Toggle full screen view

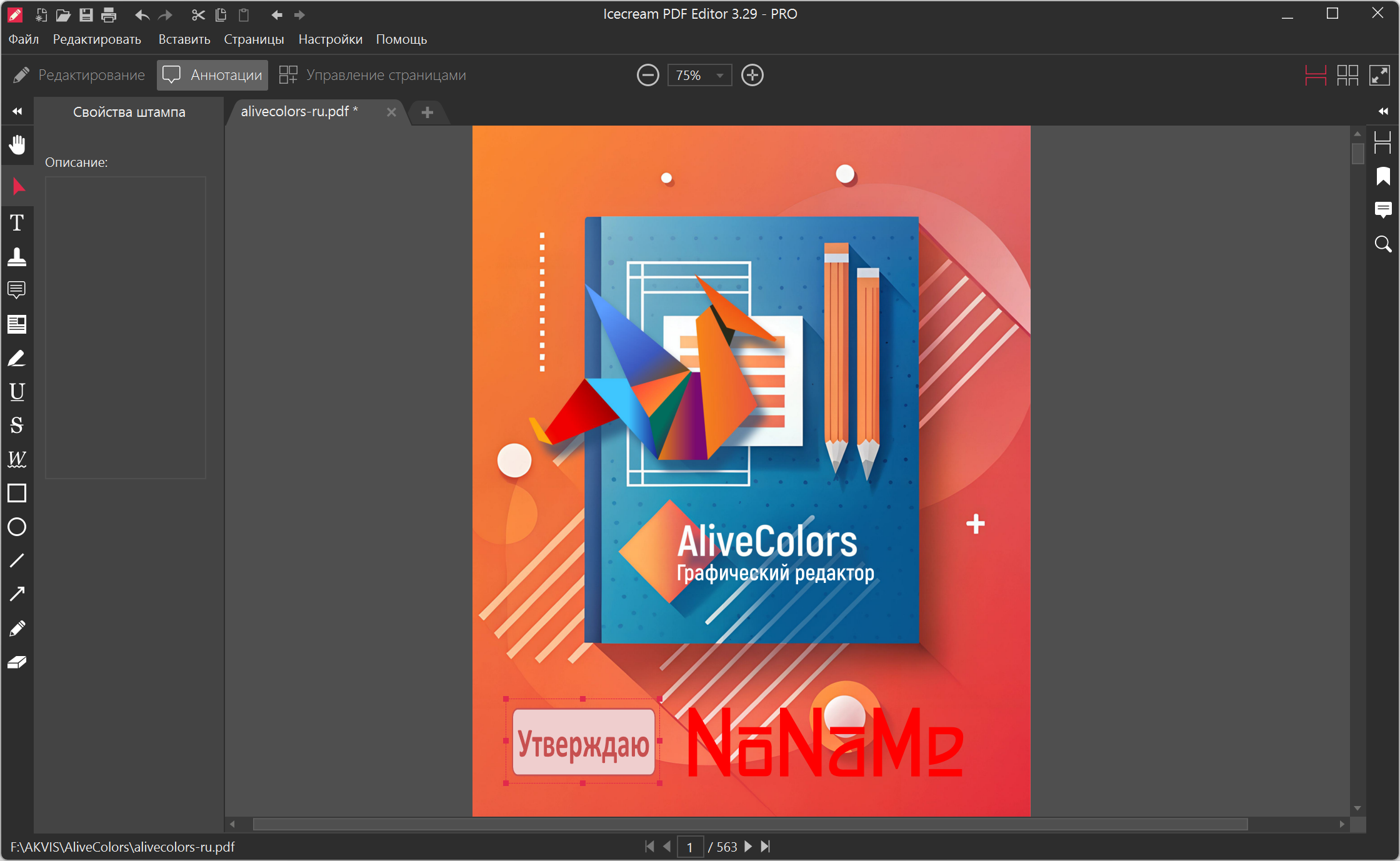[1379, 75]
